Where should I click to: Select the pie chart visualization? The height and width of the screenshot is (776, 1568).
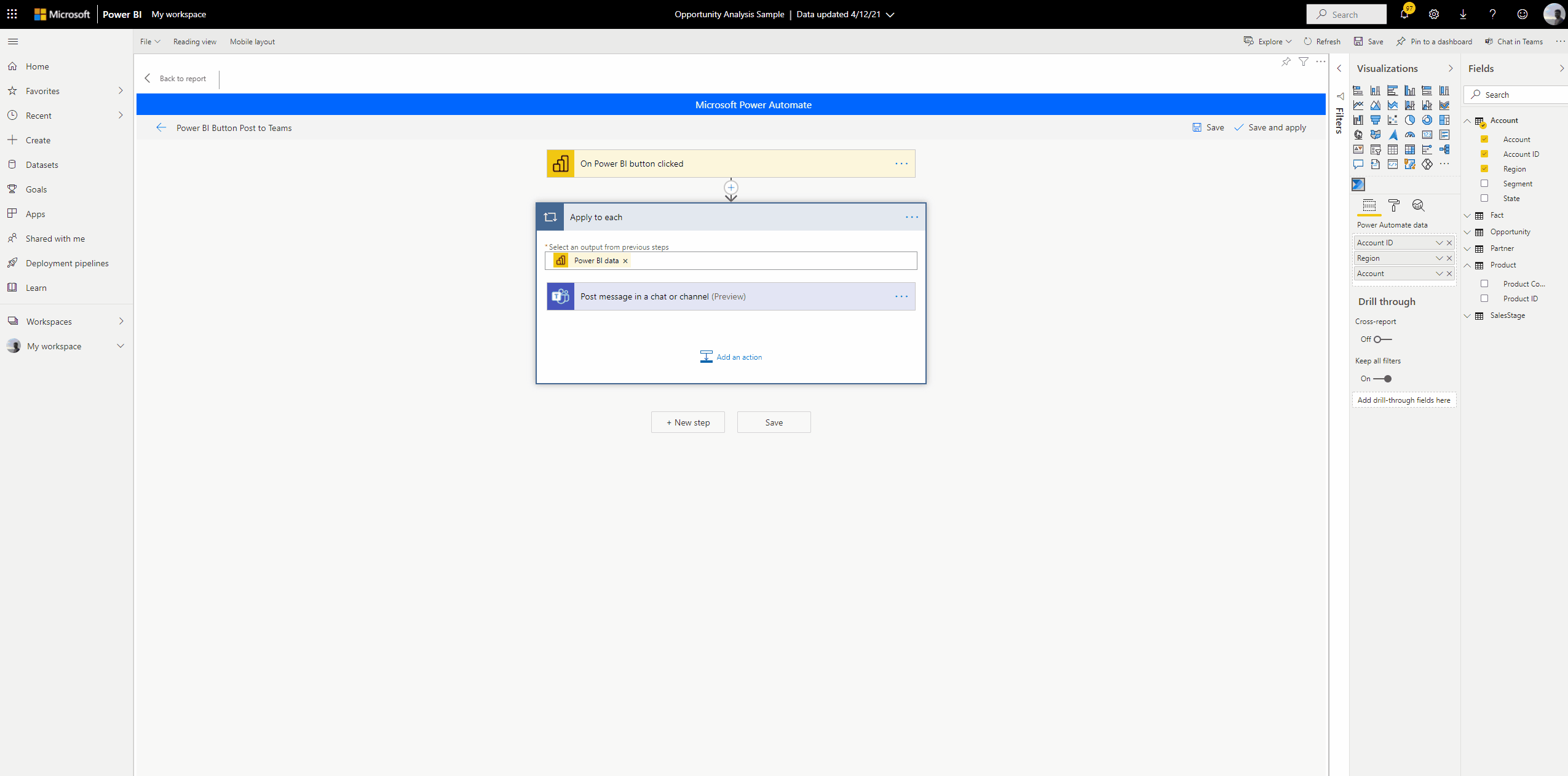point(1410,120)
